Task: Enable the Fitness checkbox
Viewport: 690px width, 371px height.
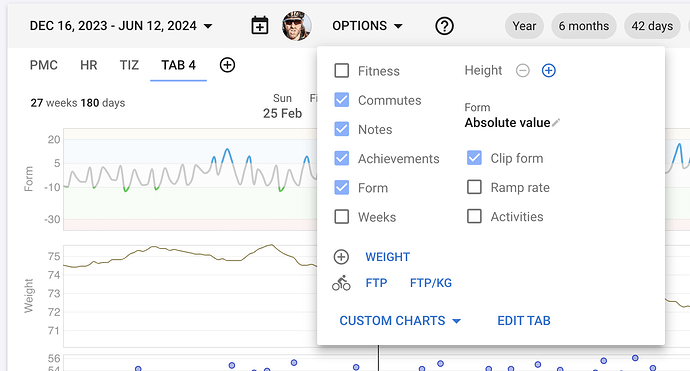Action: pyautogui.click(x=341, y=70)
